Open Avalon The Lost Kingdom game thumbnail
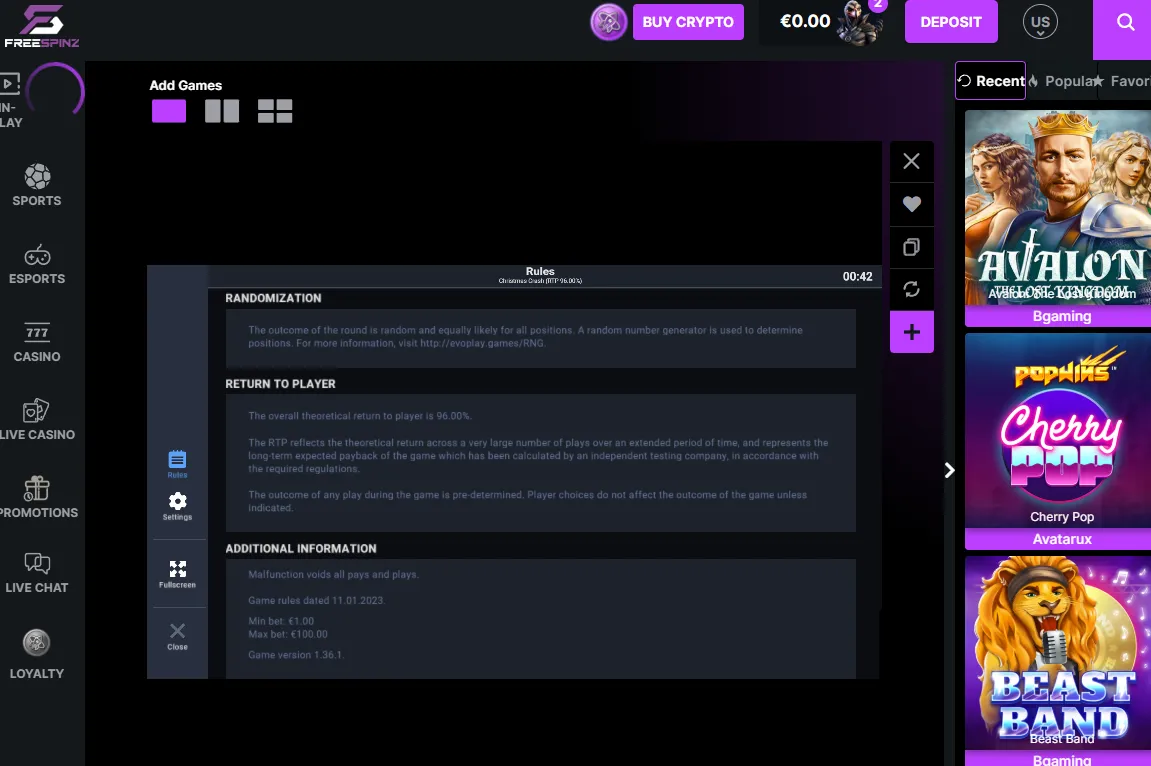The height and width of the screenshot is (766, 1151). click(1058, 208)
